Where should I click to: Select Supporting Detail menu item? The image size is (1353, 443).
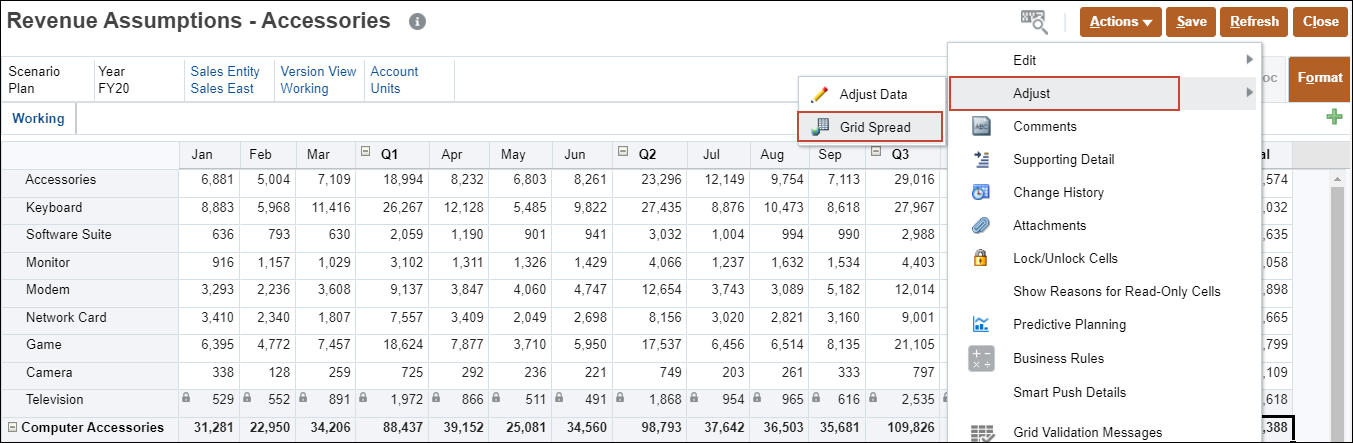pyautogui.click(x=1063, y=160)
